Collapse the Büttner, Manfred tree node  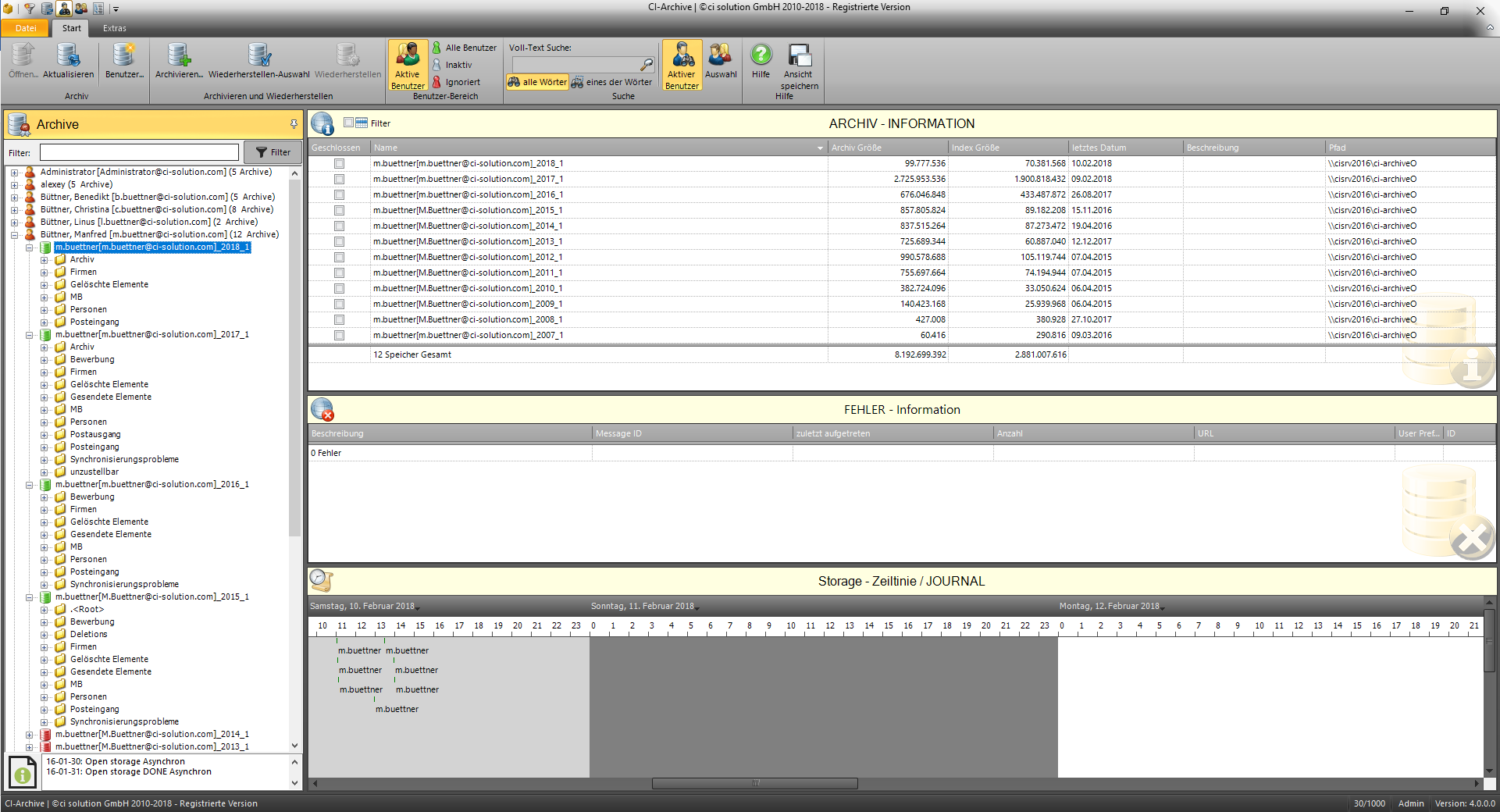point(14,235)
